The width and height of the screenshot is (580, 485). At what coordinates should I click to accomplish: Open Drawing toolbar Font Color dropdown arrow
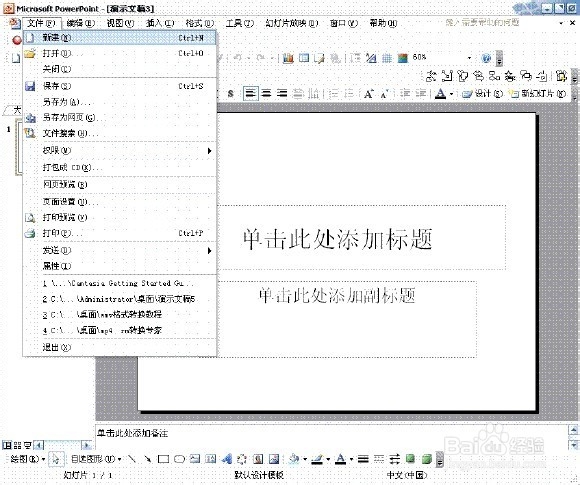351,459
